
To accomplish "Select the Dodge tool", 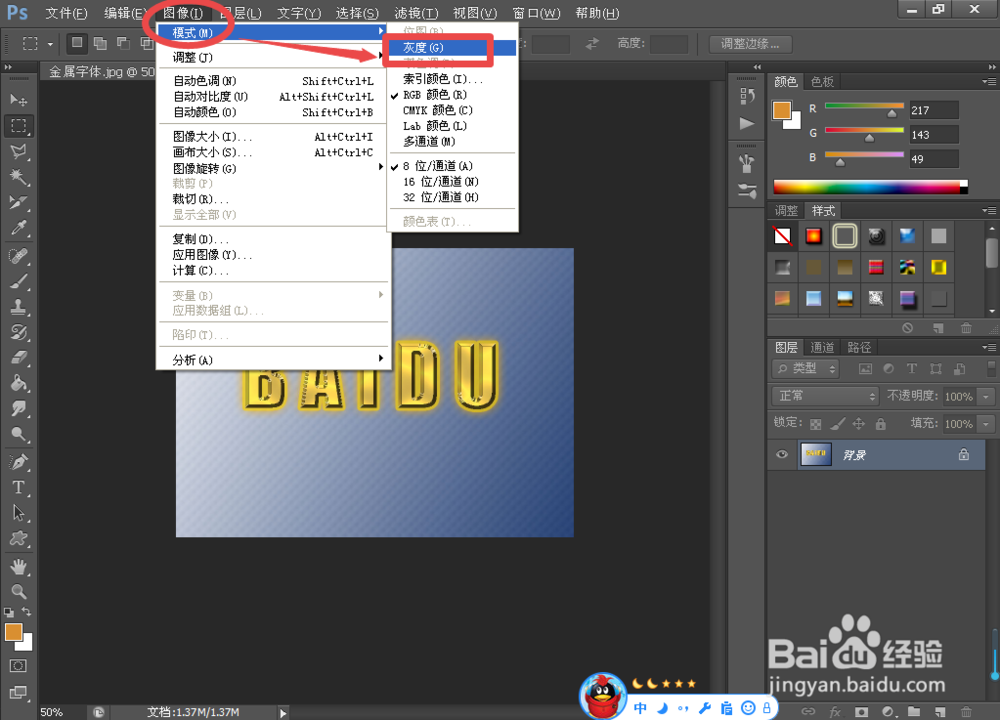I will (x=18, y=434).
